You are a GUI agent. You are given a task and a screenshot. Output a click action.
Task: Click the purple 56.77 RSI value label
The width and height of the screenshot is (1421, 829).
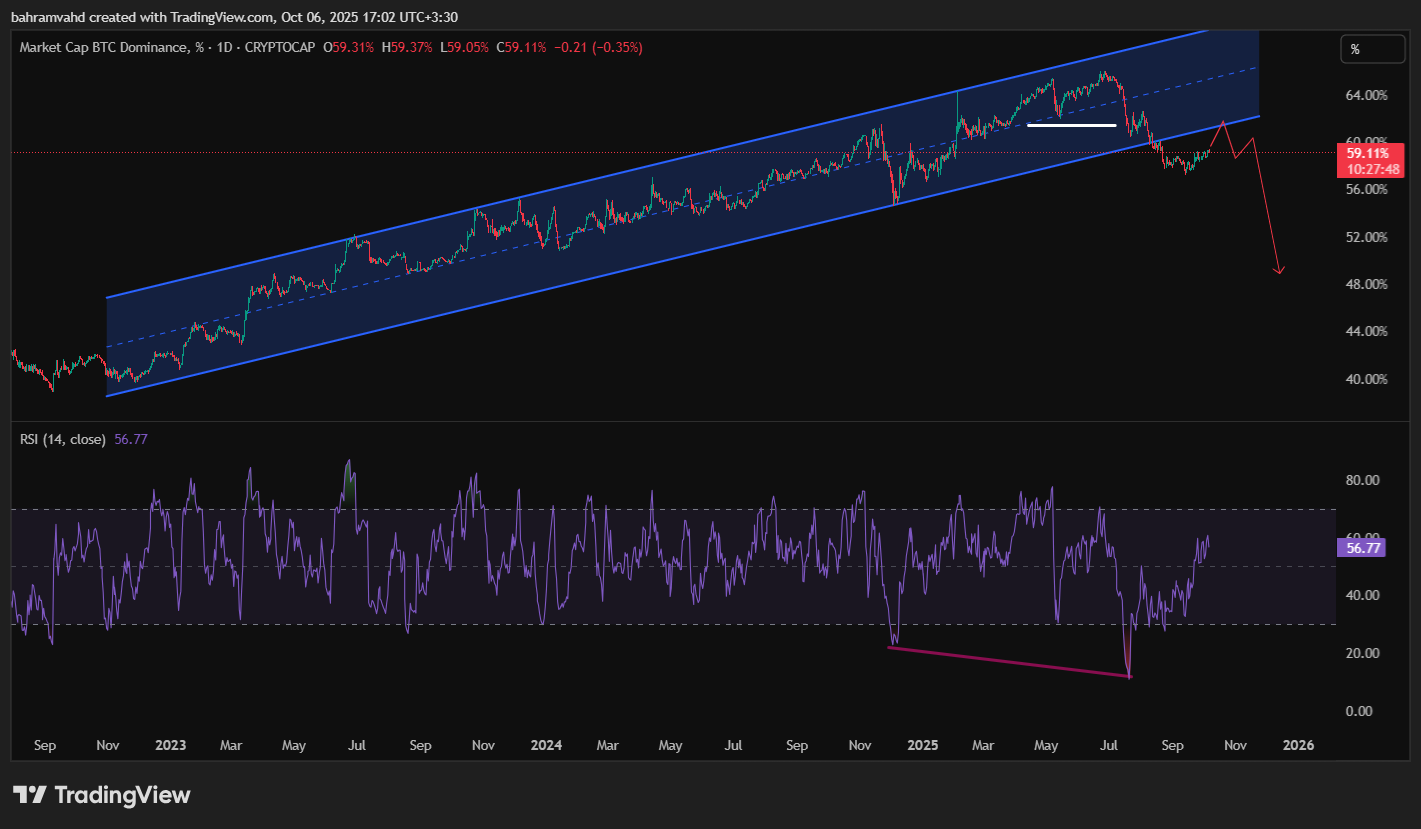coord(1360,547)
